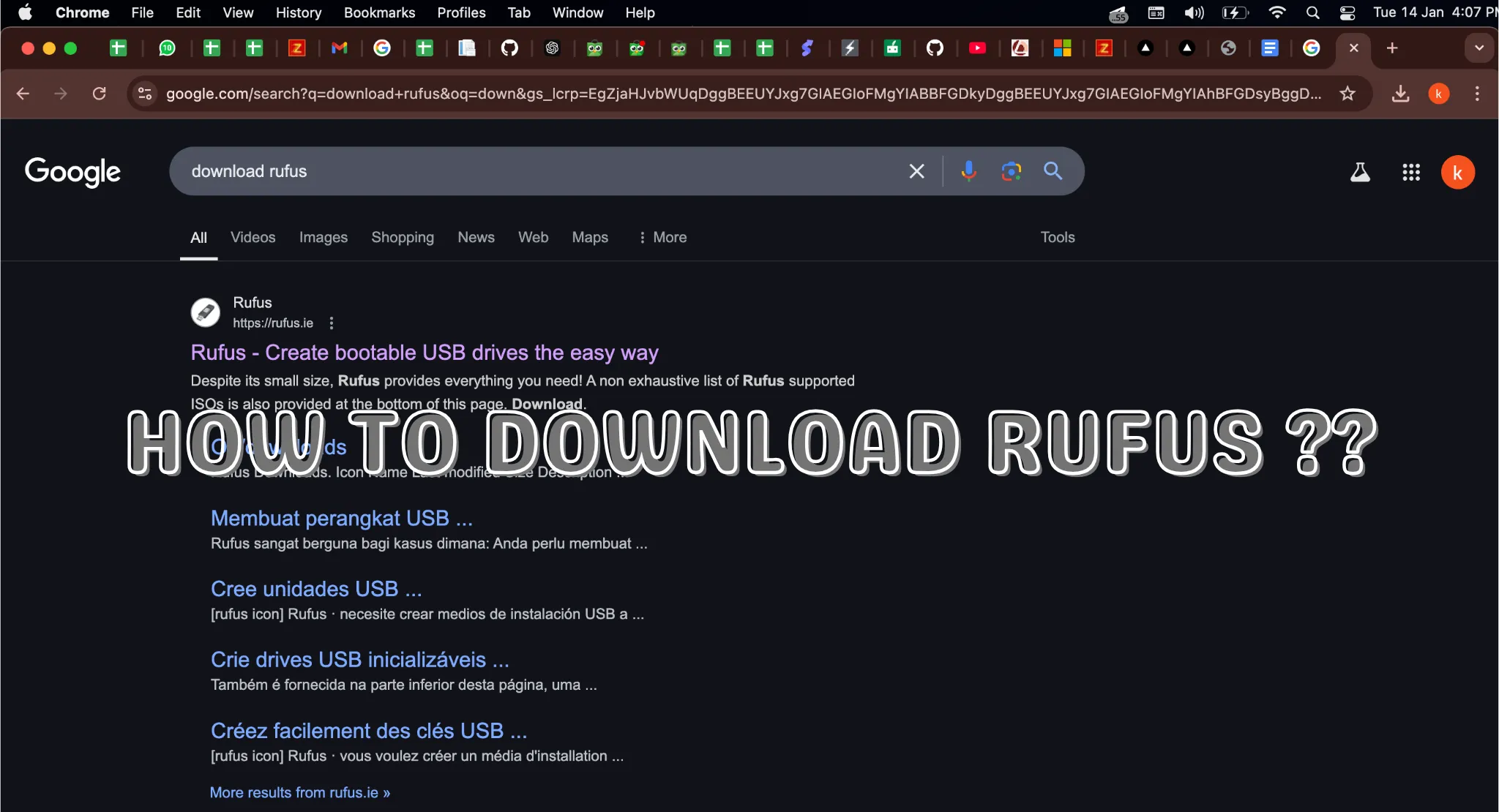Open the Apple menu

[25, 12]
